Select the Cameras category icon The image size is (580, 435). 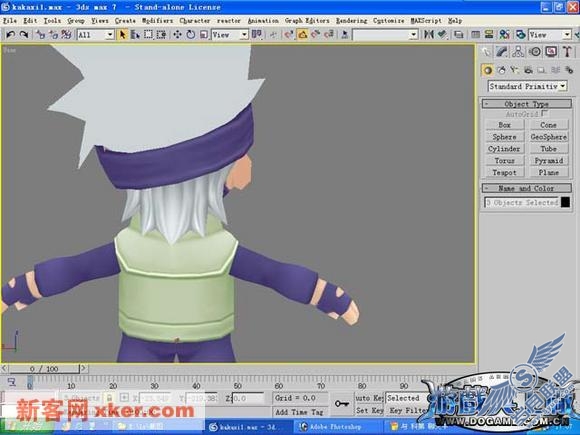point(529,70)
